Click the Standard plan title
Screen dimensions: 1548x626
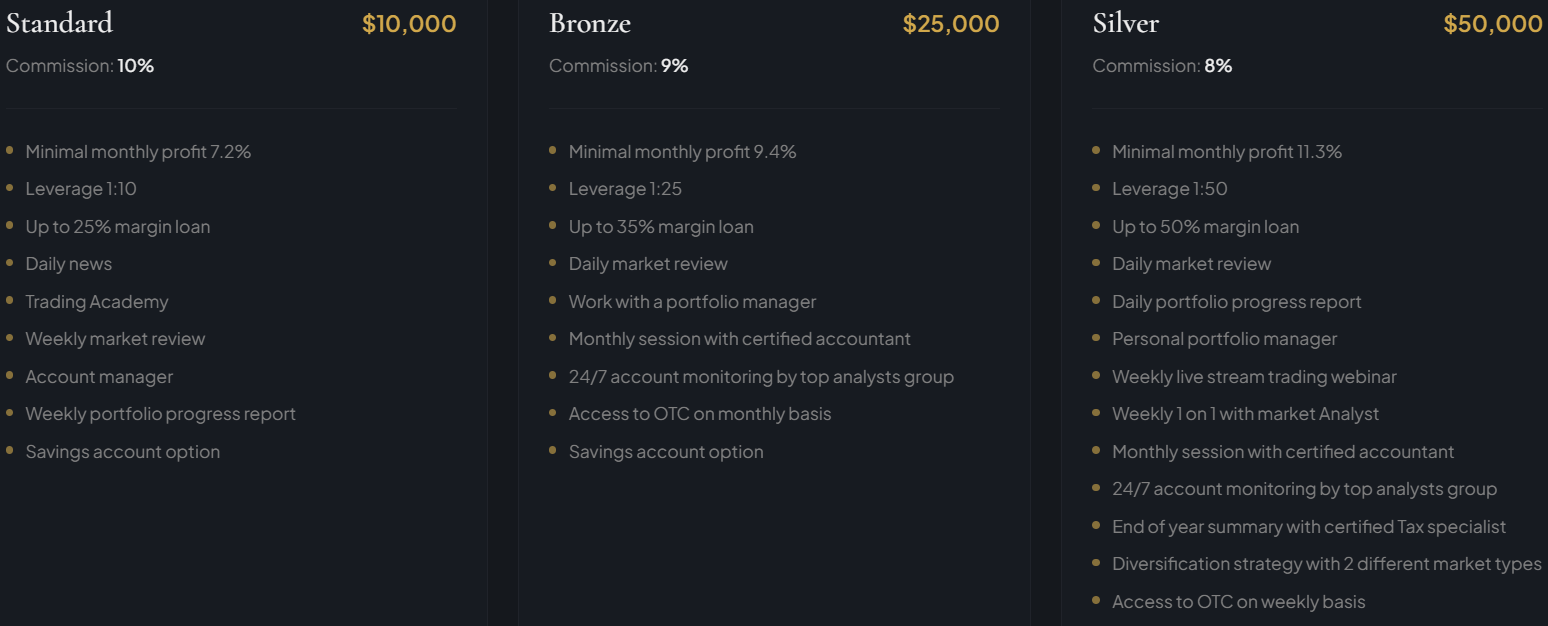[x=59, y=23]
